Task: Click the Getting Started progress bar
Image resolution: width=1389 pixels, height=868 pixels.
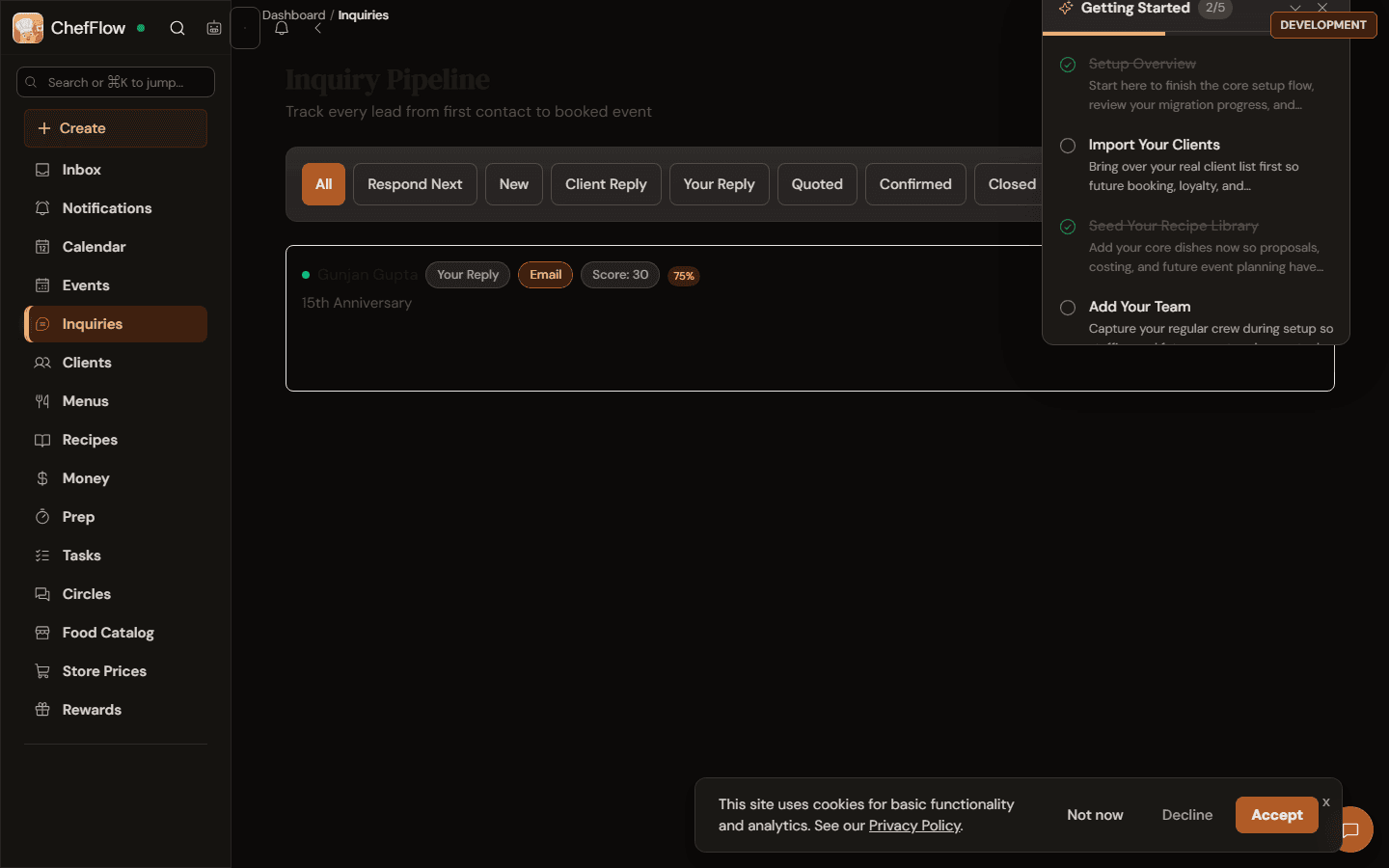Action: (1196, 34)
